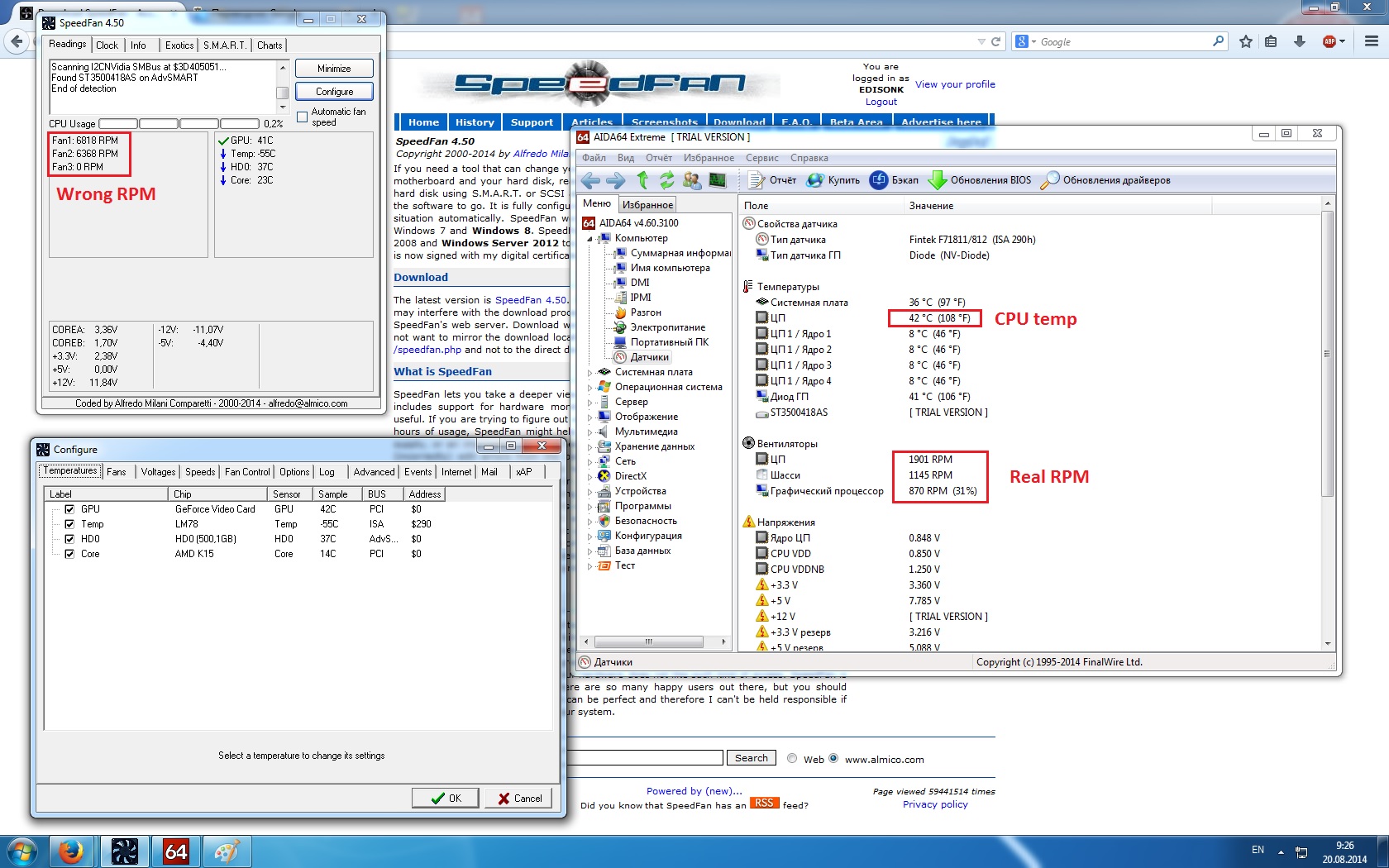Click the View your profile link
Image resolution: width=1389 pixels, height=868 pixels.
coord(955,84)
